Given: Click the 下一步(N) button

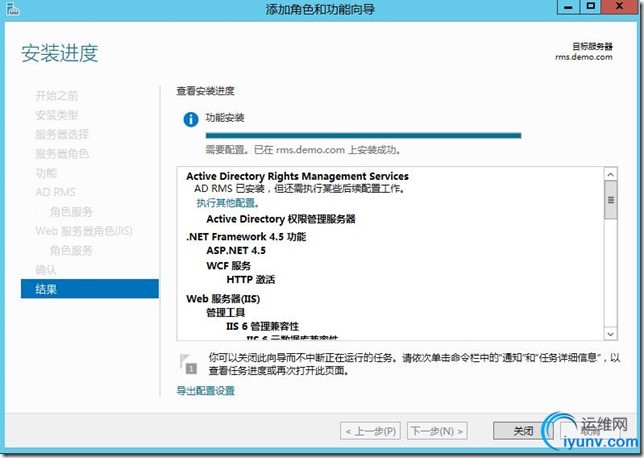Looking at the screenshot, I should 437,431.
